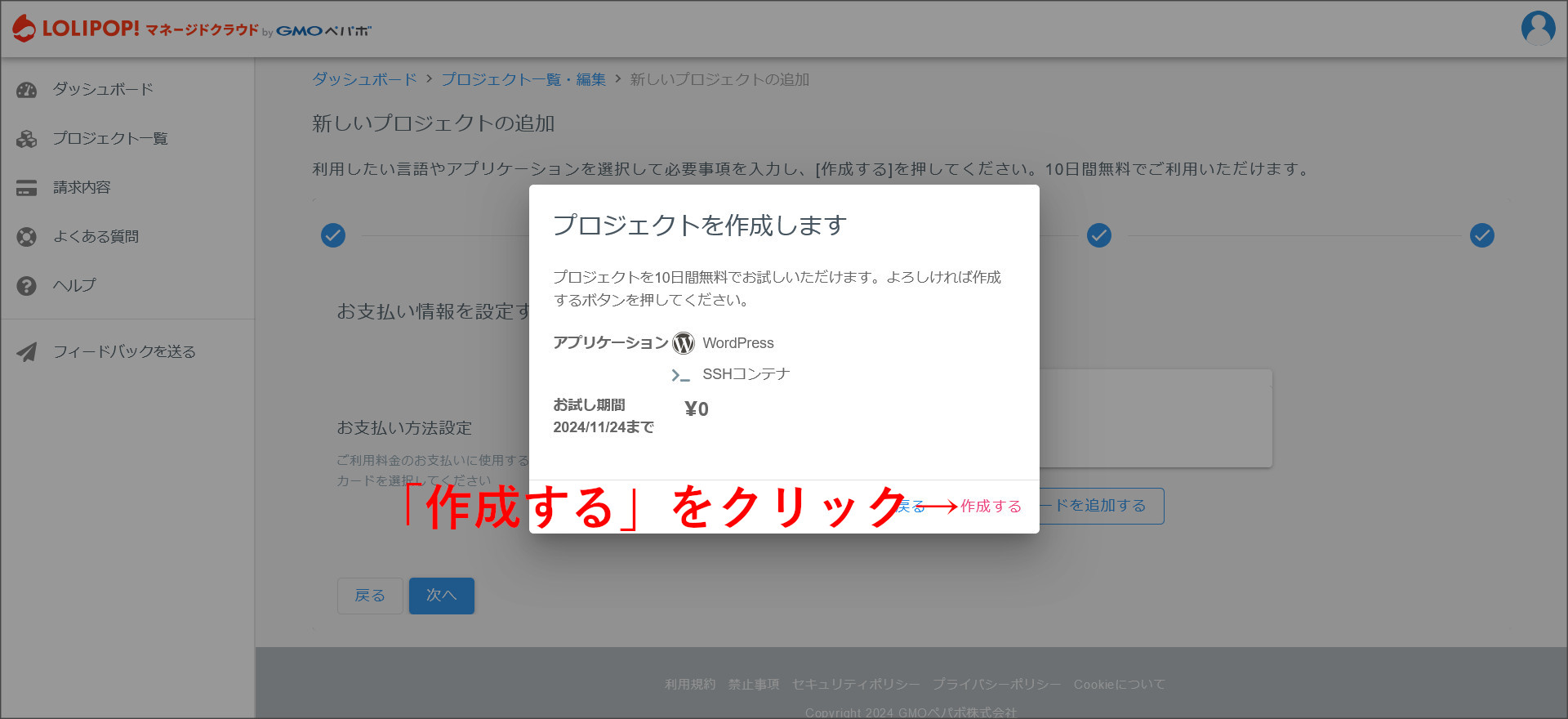The width and height of the screenshot is (1568, 719).
Task: Click the SSHコンテナ text in dialog
Action: click(746, 374)
